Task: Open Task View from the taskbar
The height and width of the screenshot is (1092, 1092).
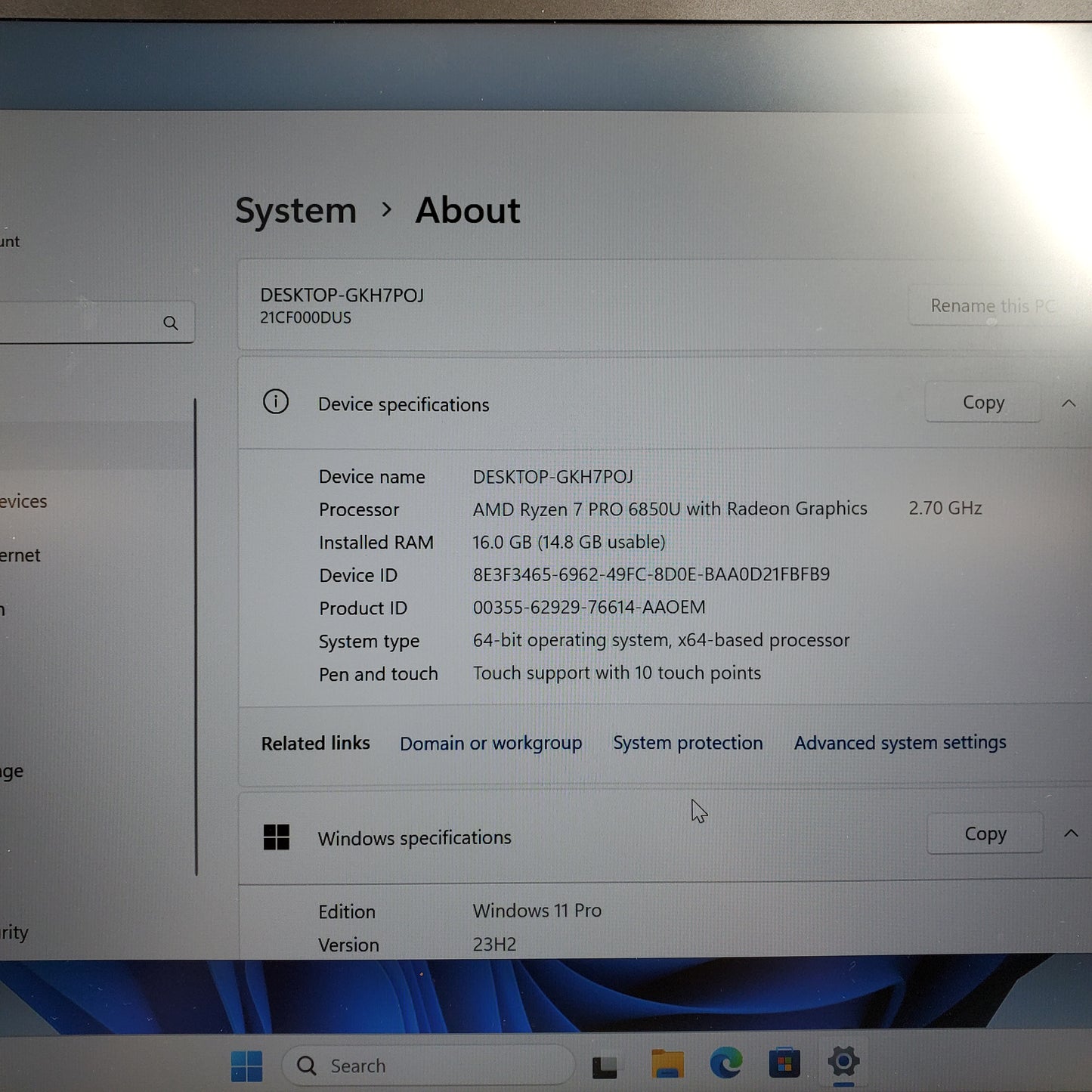Action: tap(605, 1065)
